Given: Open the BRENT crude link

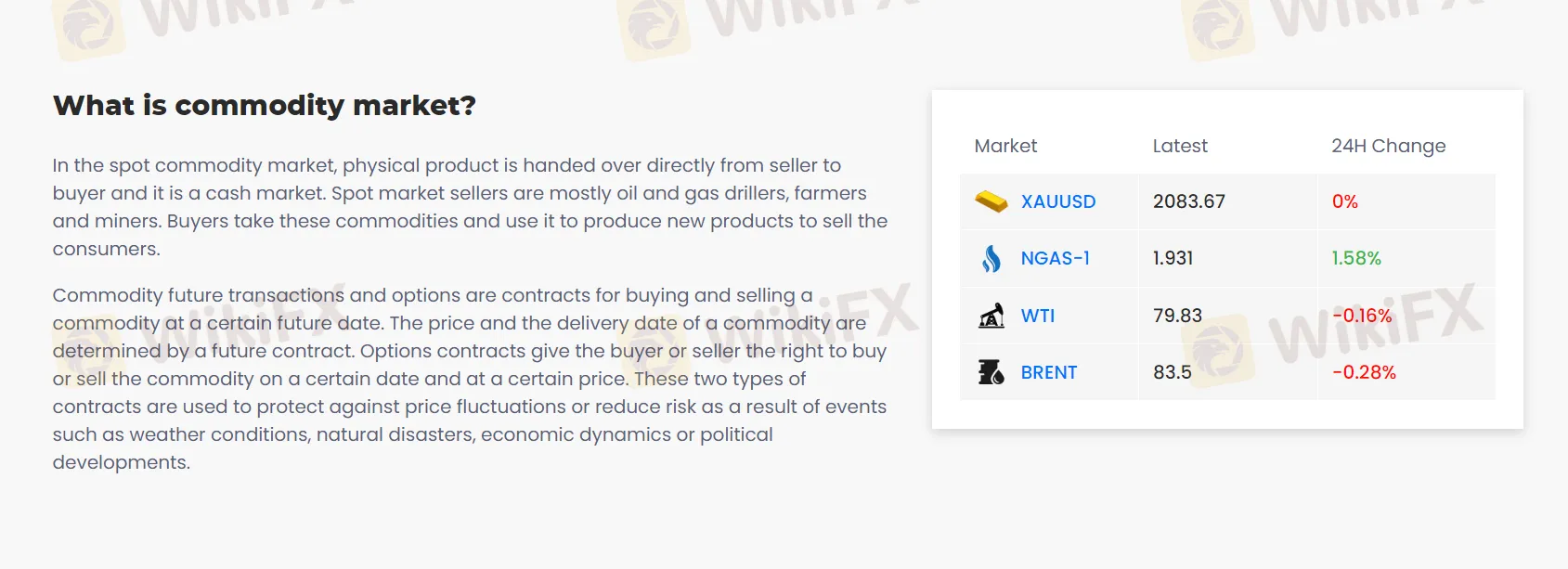Looking at the screenshot, I should pyautogui.click(x=1048, y=372).
